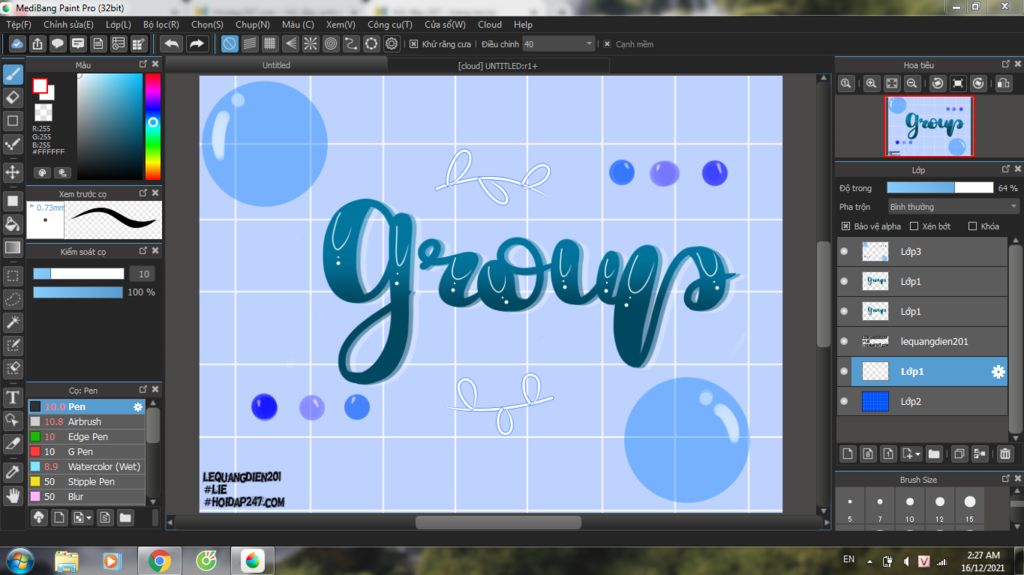
Task: Open gear settings for selected Lớp1 layer
Action: point(998,372)
